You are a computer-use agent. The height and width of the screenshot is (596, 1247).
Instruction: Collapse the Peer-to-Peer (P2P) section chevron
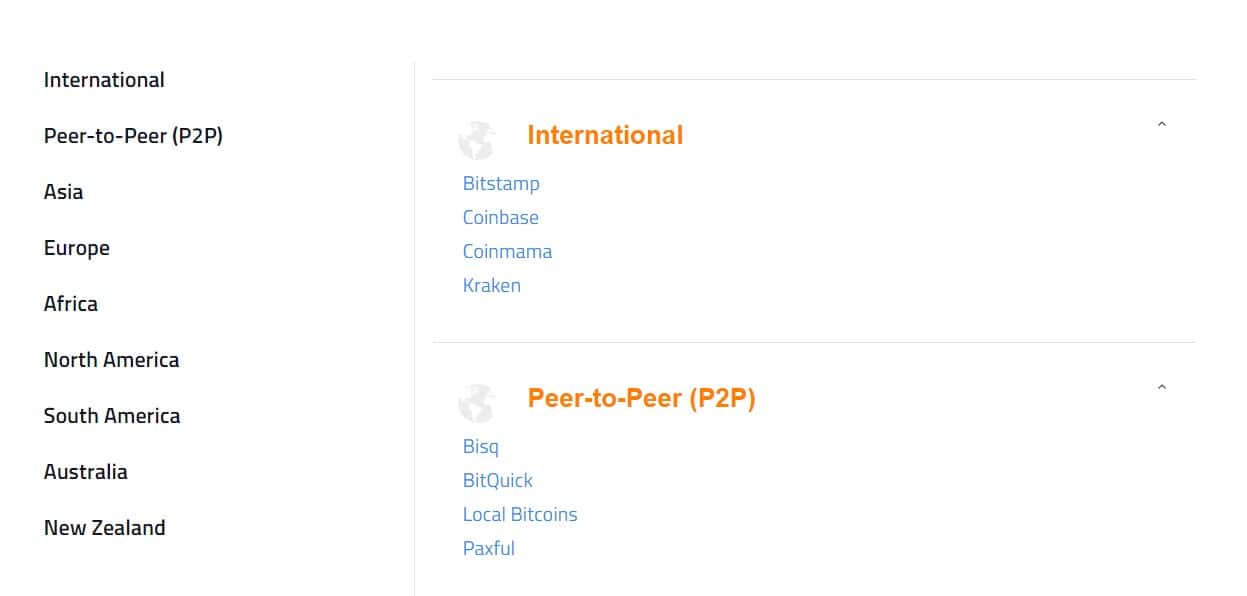click(1161, 388)
